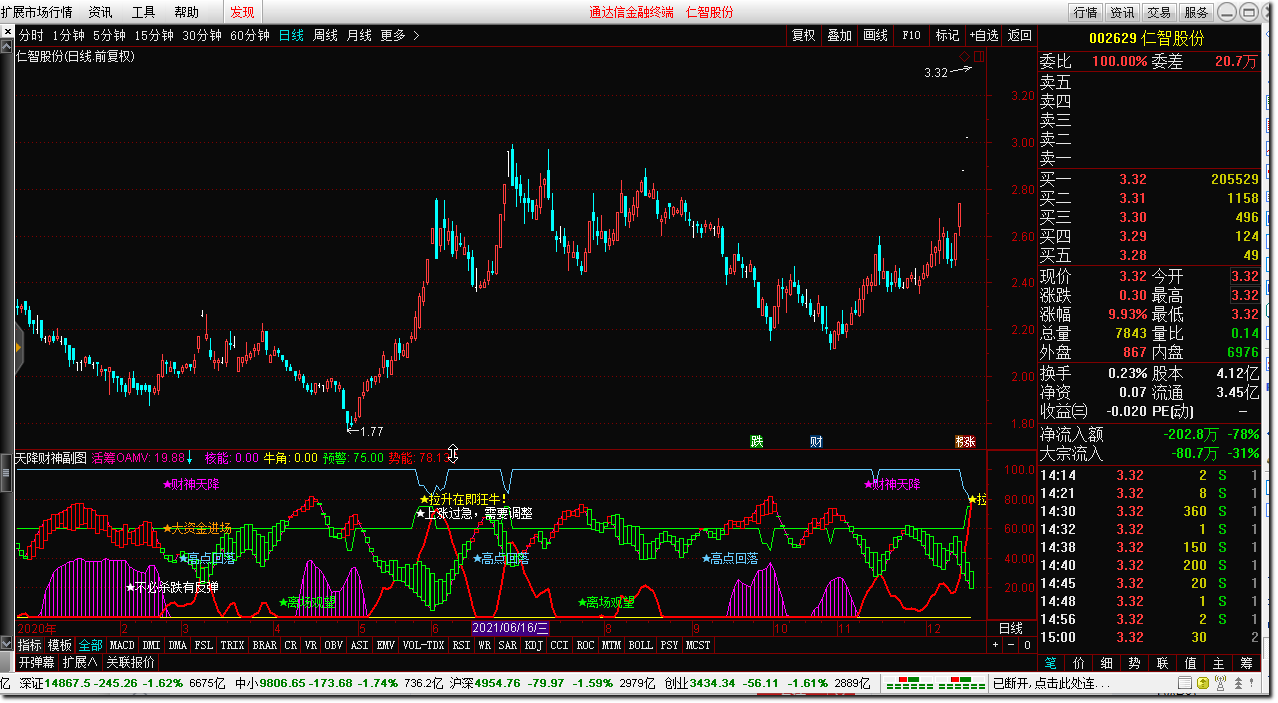
Task: Choose the DMI indicator
Action: point(152,645)
